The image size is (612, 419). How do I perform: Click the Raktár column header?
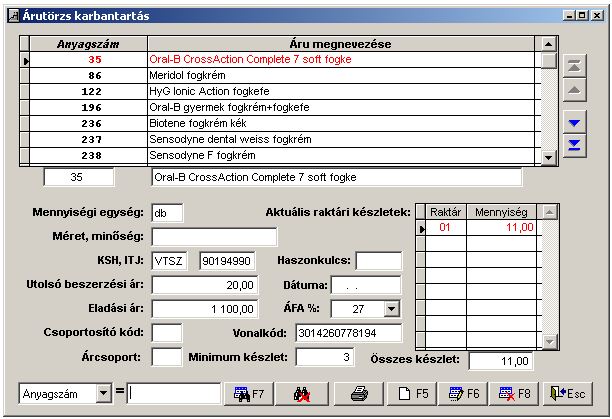tap(446, 212)
